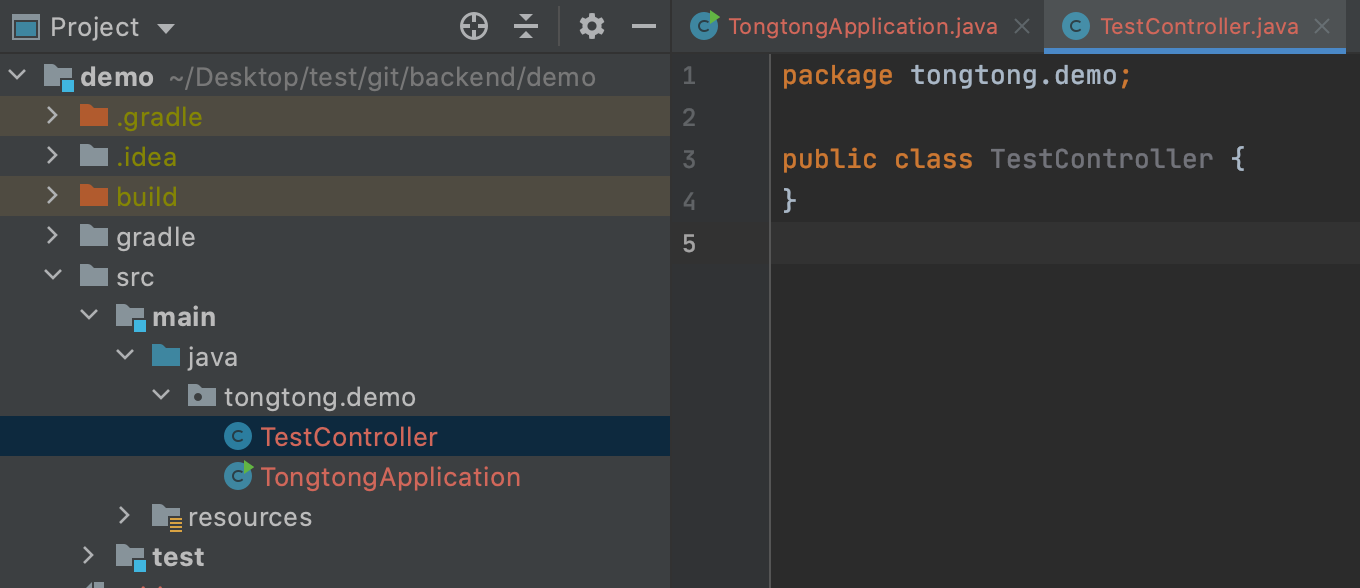Image resolution: width=1360 pixels, height=588 pixels.
Task: Click the Select Opened File crosshair icon
Action: pyautogui.click(x=474, y=27)
